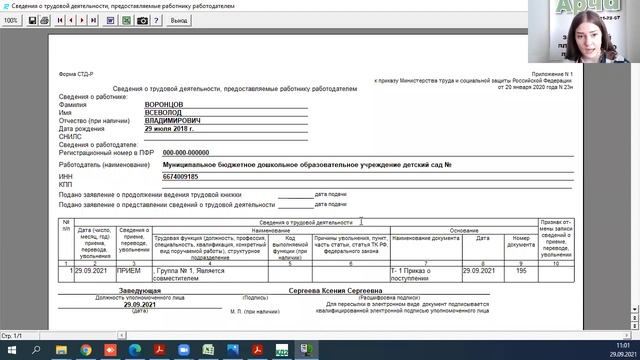Print the document using the printer icon
This screenshot has height=360, width=640.
pos(44,20)
